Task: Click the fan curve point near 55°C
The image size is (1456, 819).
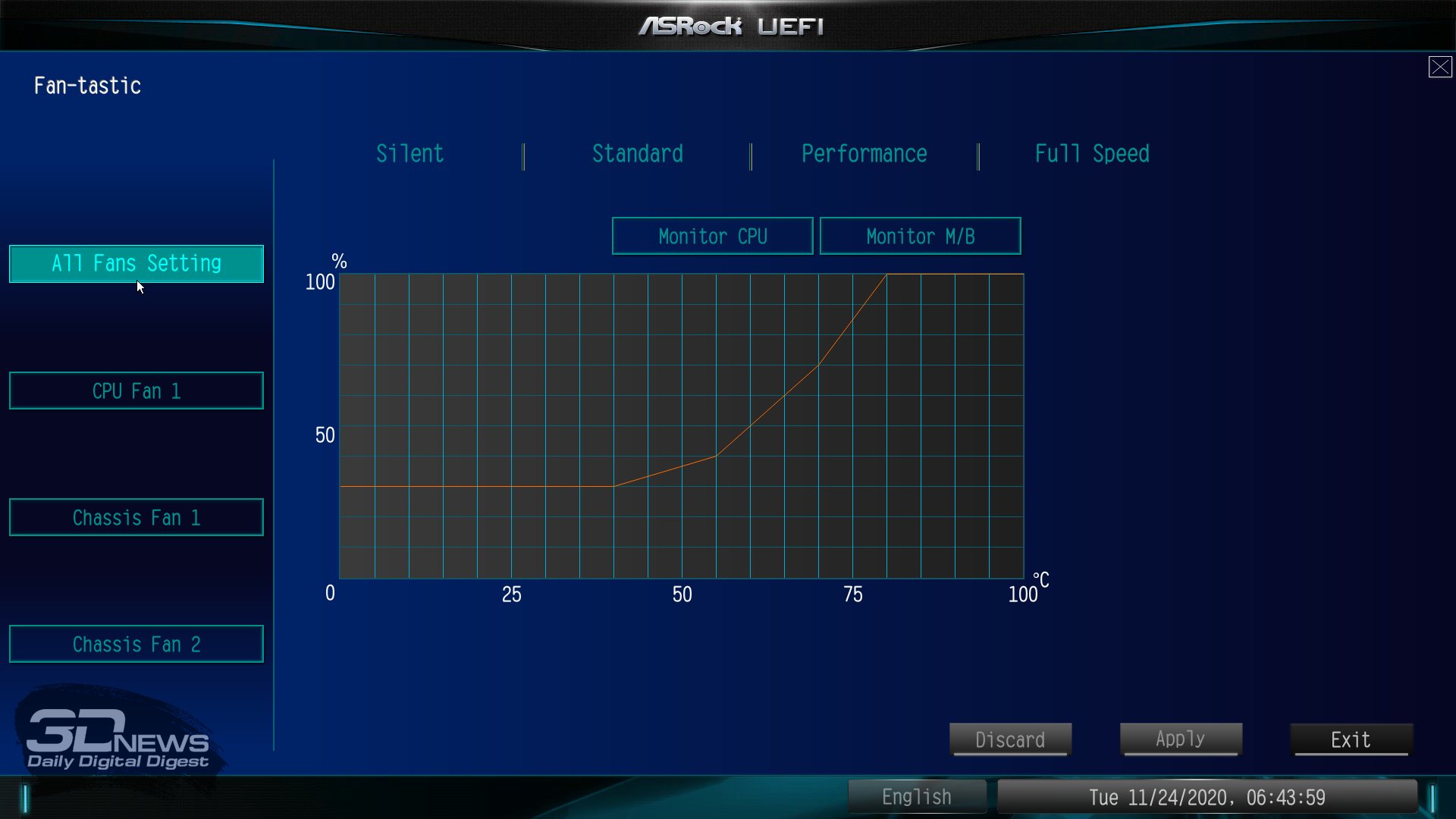Action: point(716,456)
